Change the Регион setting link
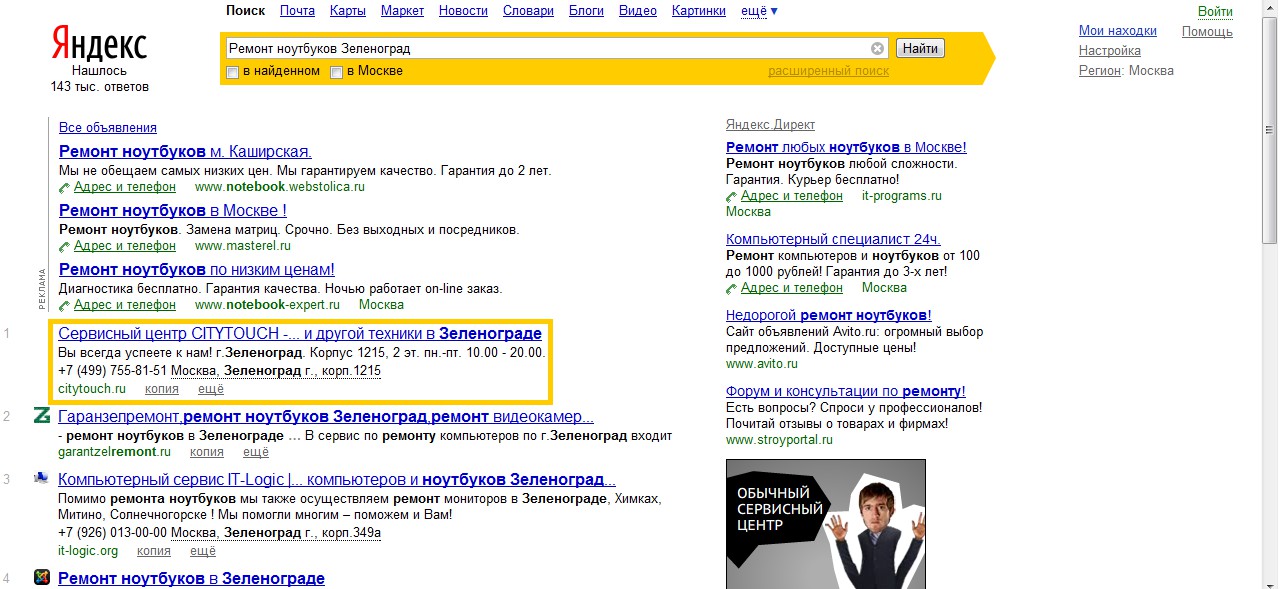Viewport: 1280px width, 589px height. pos(1100,71)
